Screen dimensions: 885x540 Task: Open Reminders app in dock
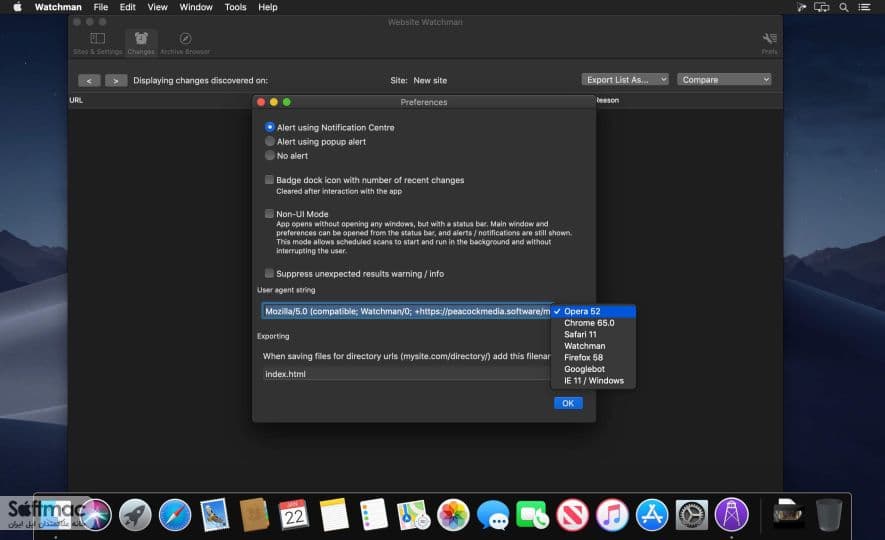pyautogui.click(x=374, y=515)
